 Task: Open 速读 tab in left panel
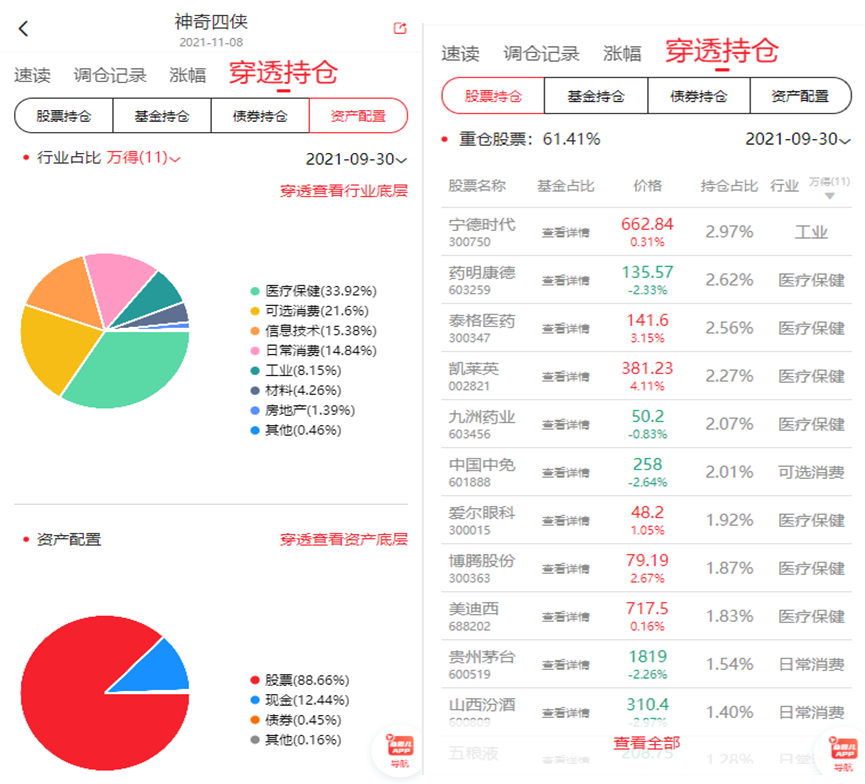pos(32,75)
